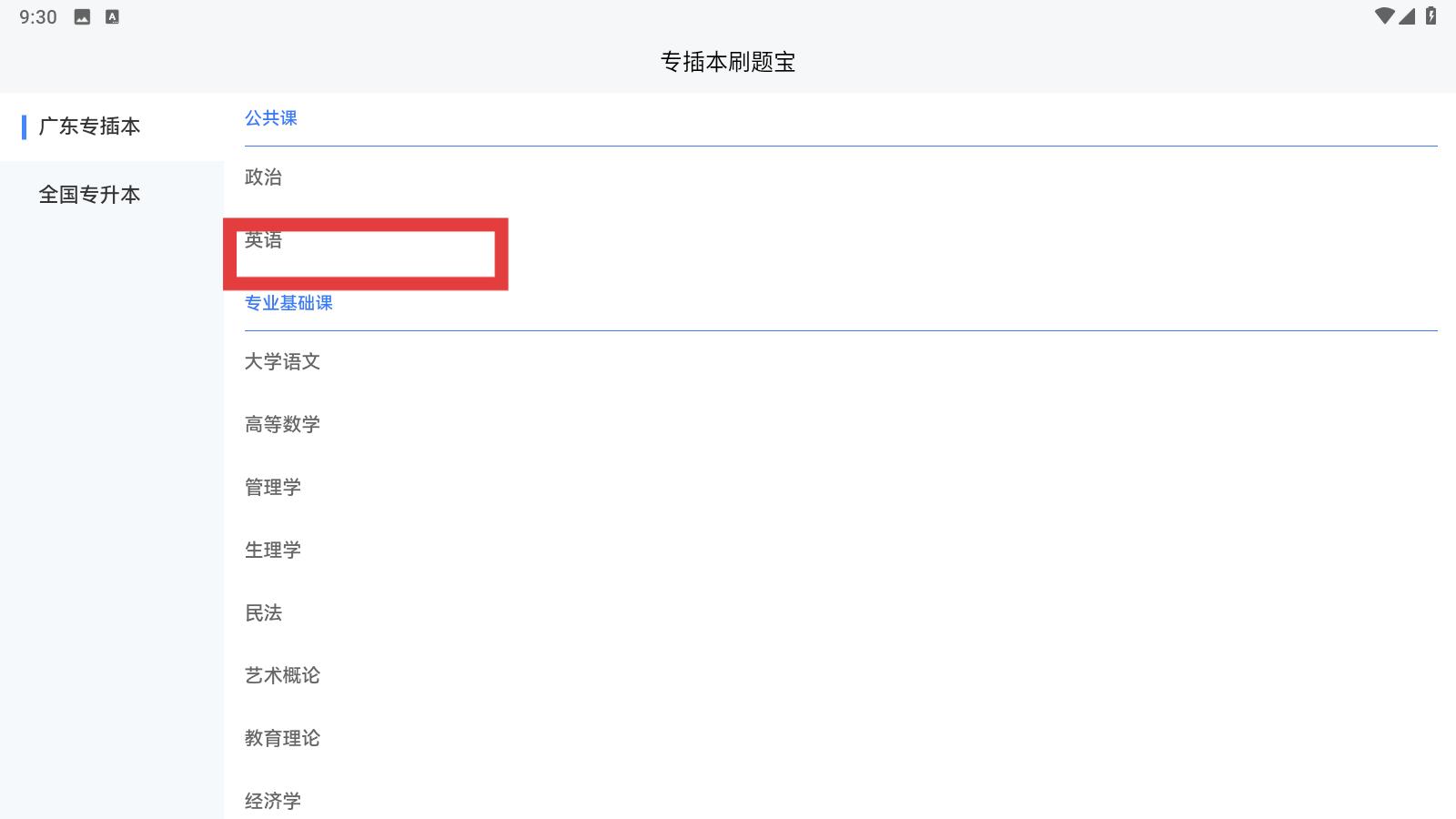Open the 政治 subject
The image size is (1456, 819).
pyautogui.click(x=841, y=177)
